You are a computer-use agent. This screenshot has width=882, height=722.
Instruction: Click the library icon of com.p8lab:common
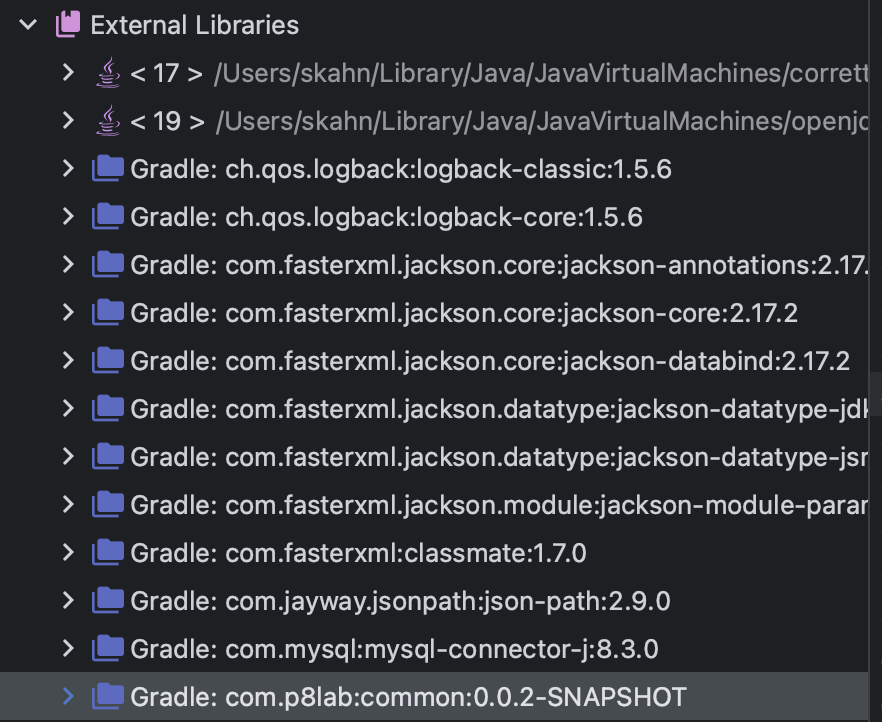click(108, 696)
